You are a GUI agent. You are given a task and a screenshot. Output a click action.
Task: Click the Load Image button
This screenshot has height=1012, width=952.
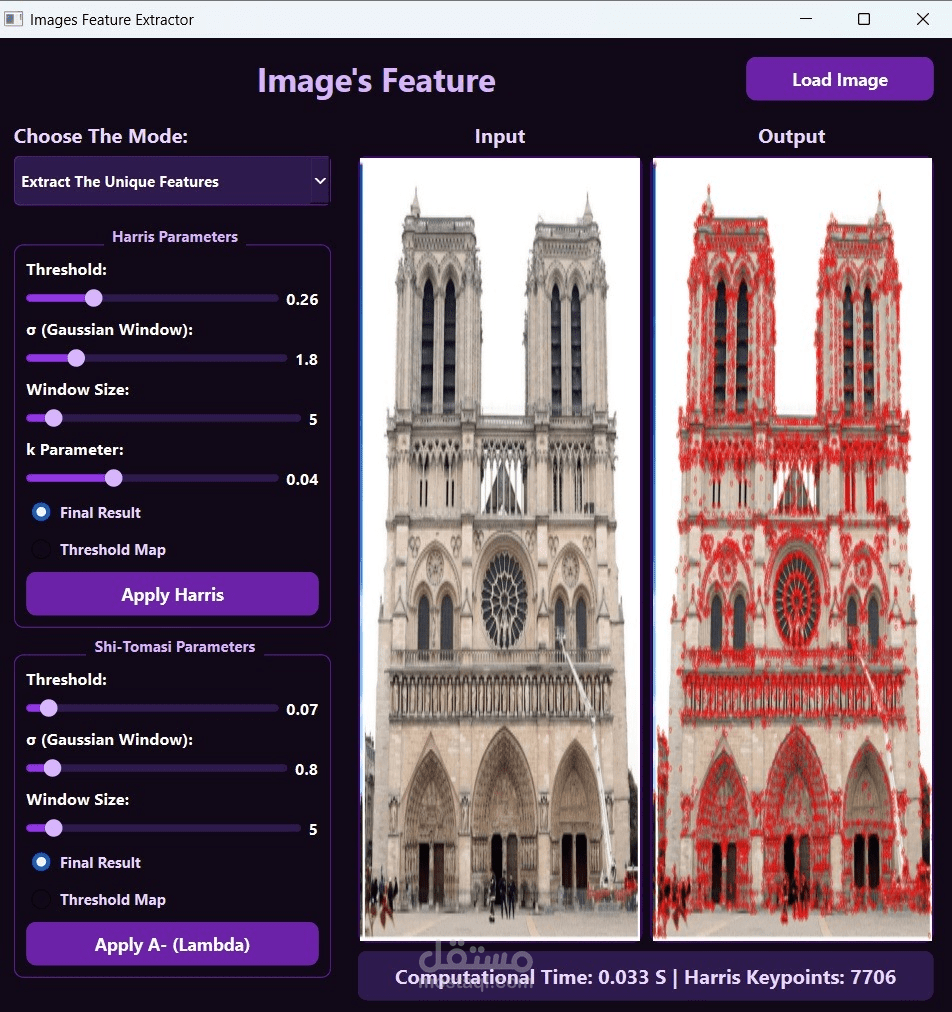[x=839, y=79]
